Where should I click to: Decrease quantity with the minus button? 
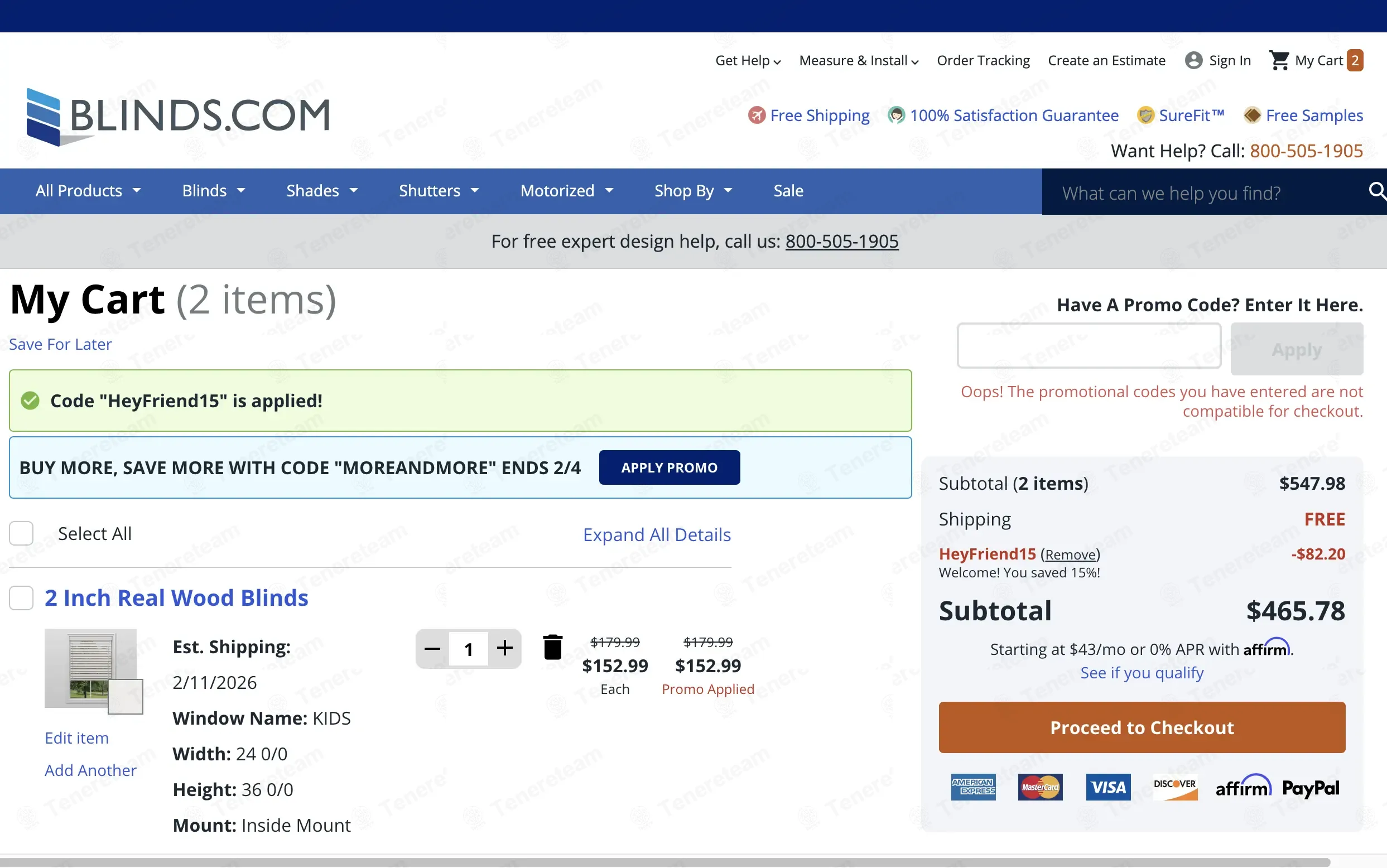click(432, 649)
